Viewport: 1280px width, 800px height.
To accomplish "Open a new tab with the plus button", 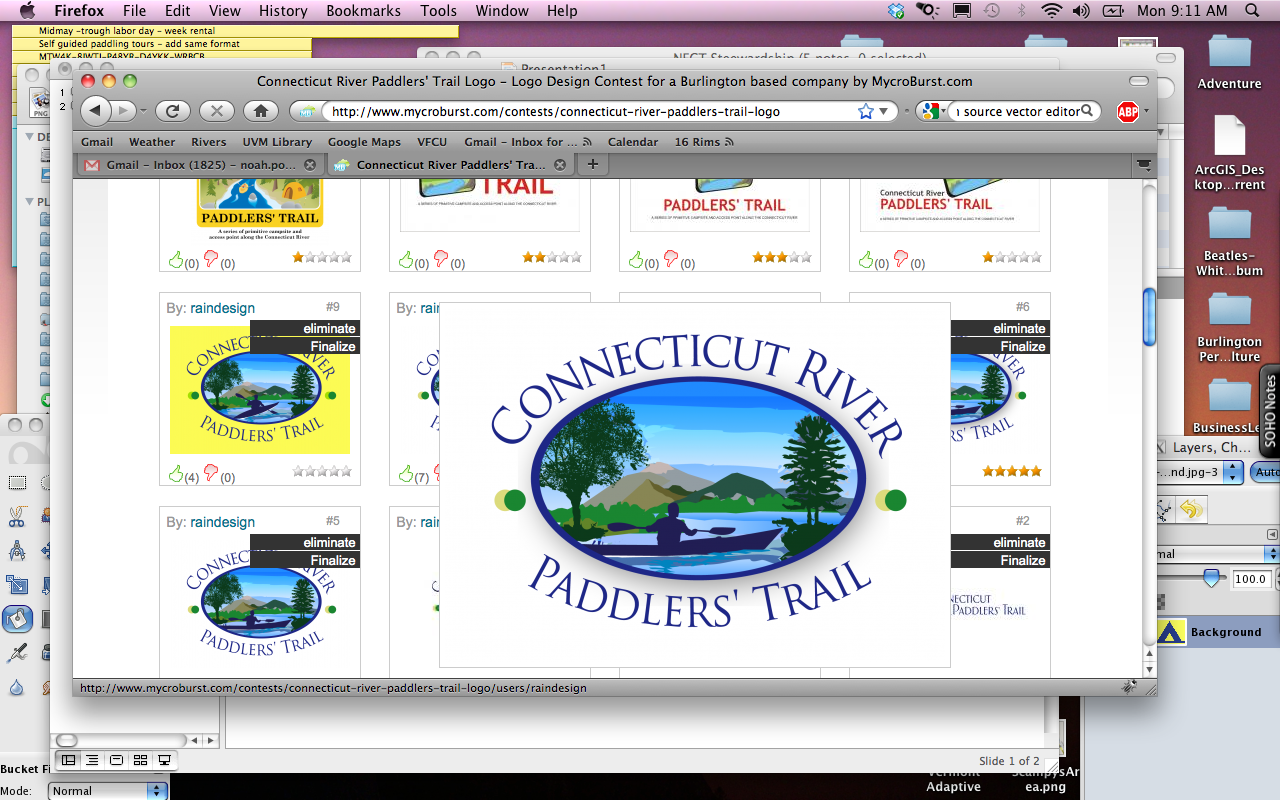I will point(592,164).
